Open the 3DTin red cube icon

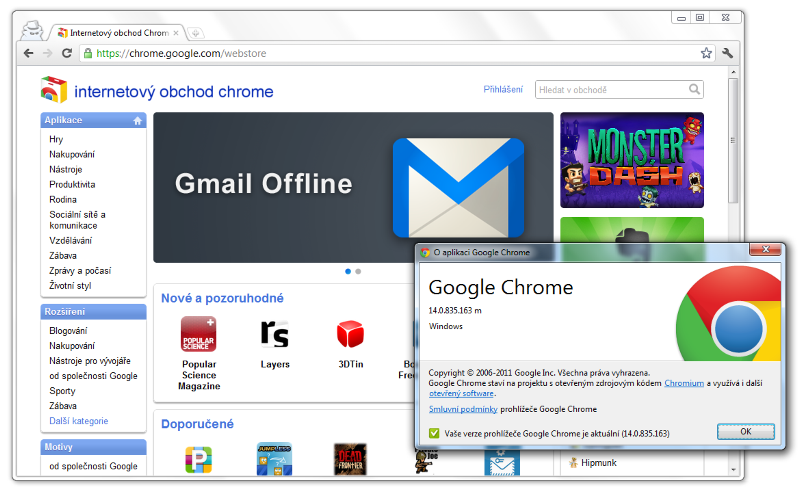point(351,334)
